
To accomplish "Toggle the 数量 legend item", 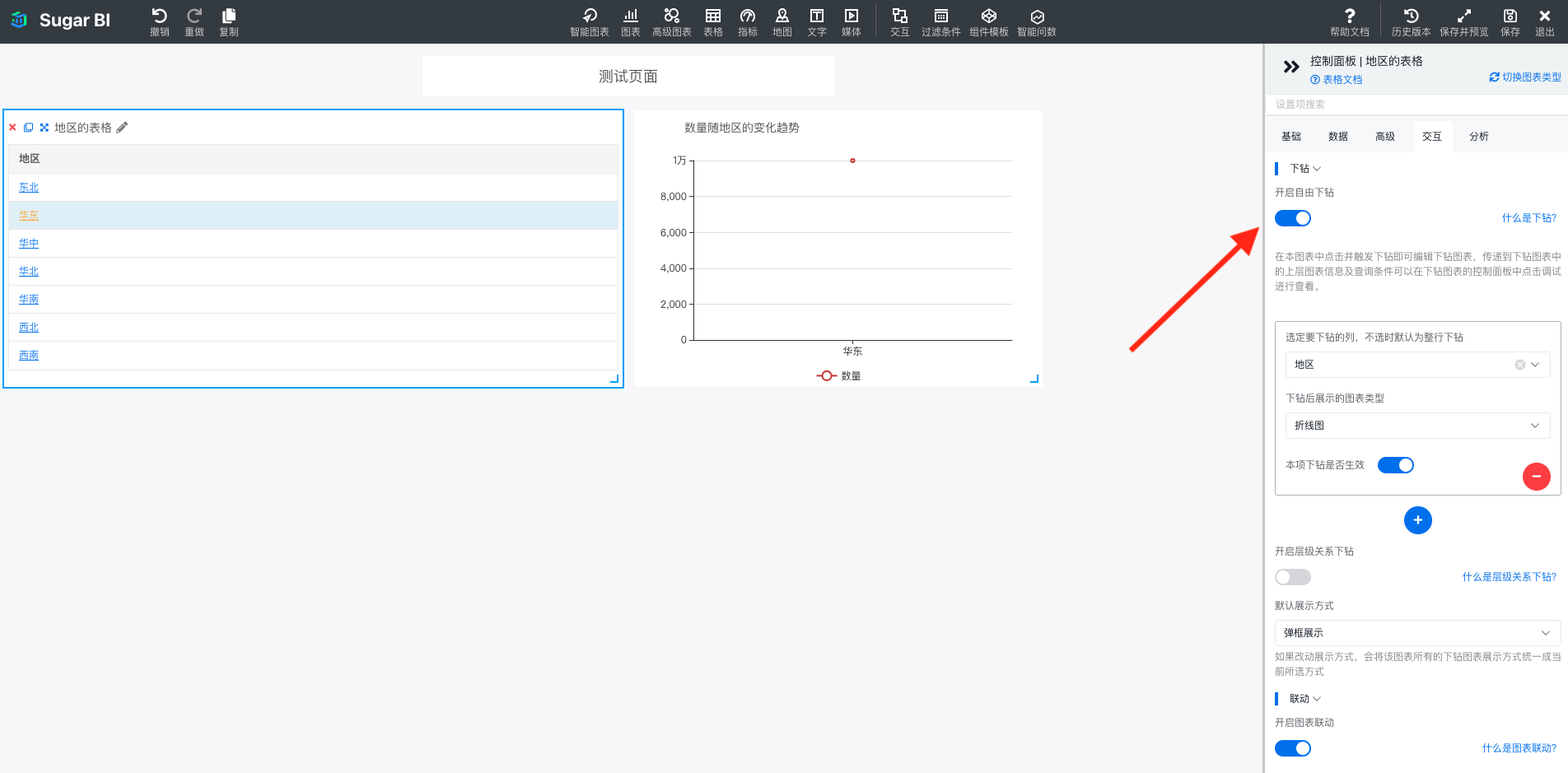I will coord(839,376).
